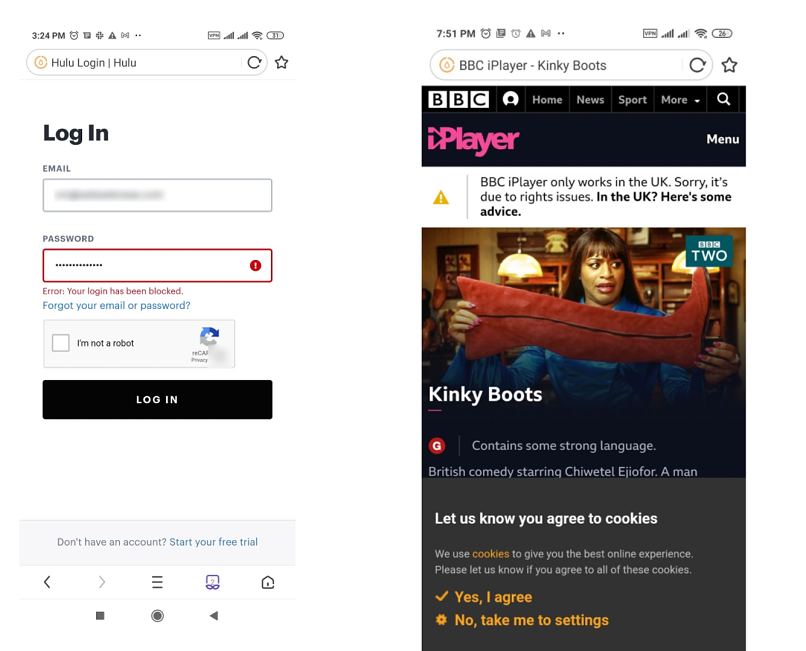Click the red password error icon

(255, 265)
